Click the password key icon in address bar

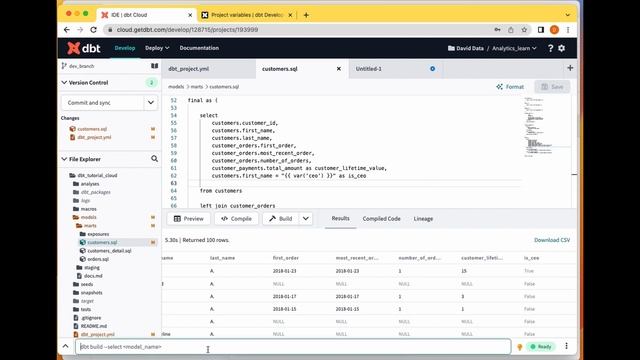497,30
